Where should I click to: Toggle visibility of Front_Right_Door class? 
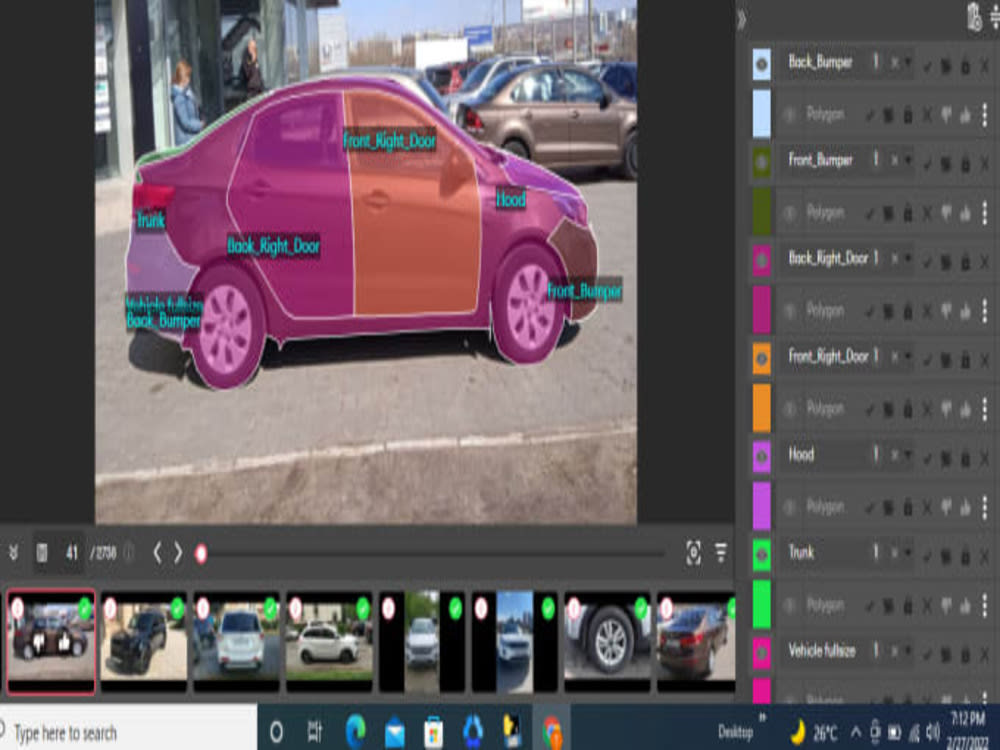click(x=761, y=358)
